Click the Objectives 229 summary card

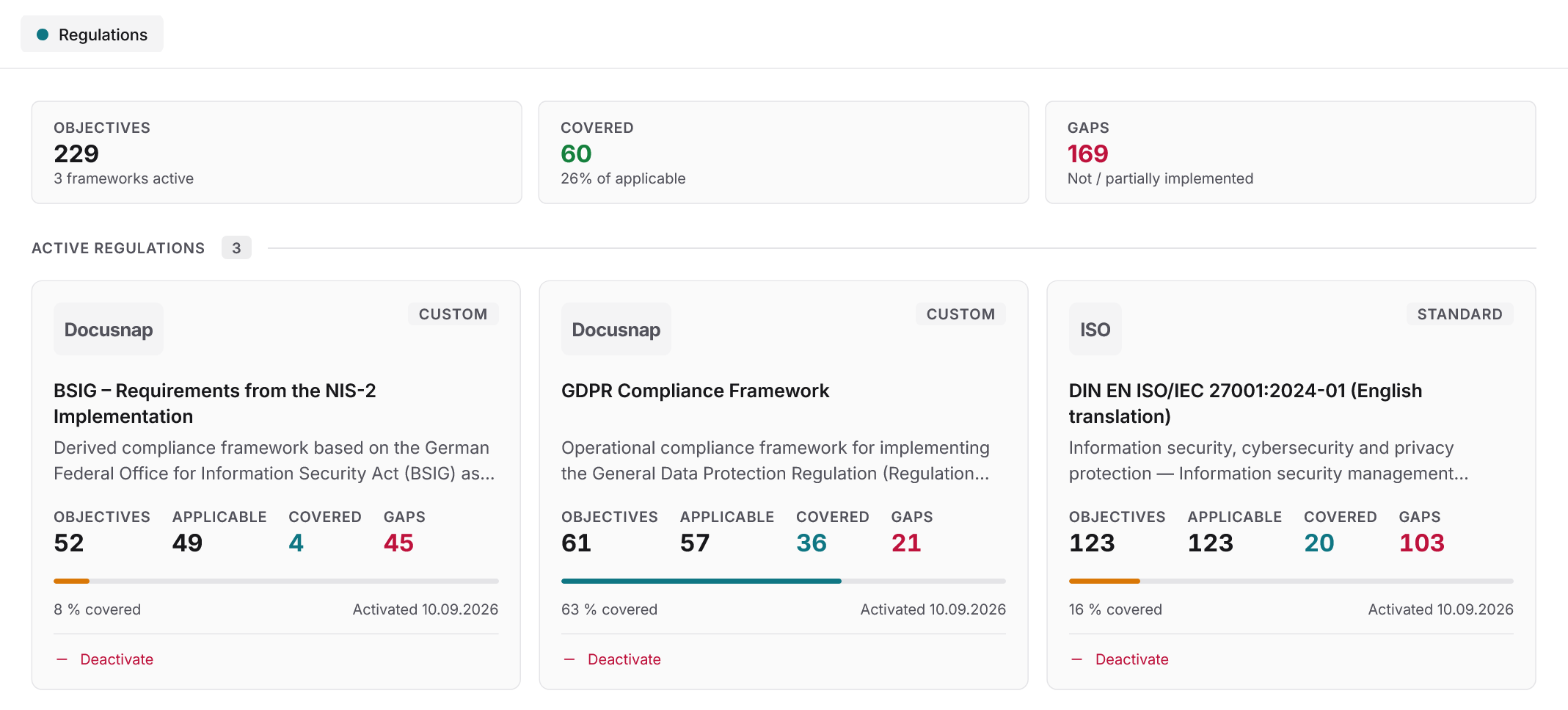pyautogui.click(x=277, y=152)
